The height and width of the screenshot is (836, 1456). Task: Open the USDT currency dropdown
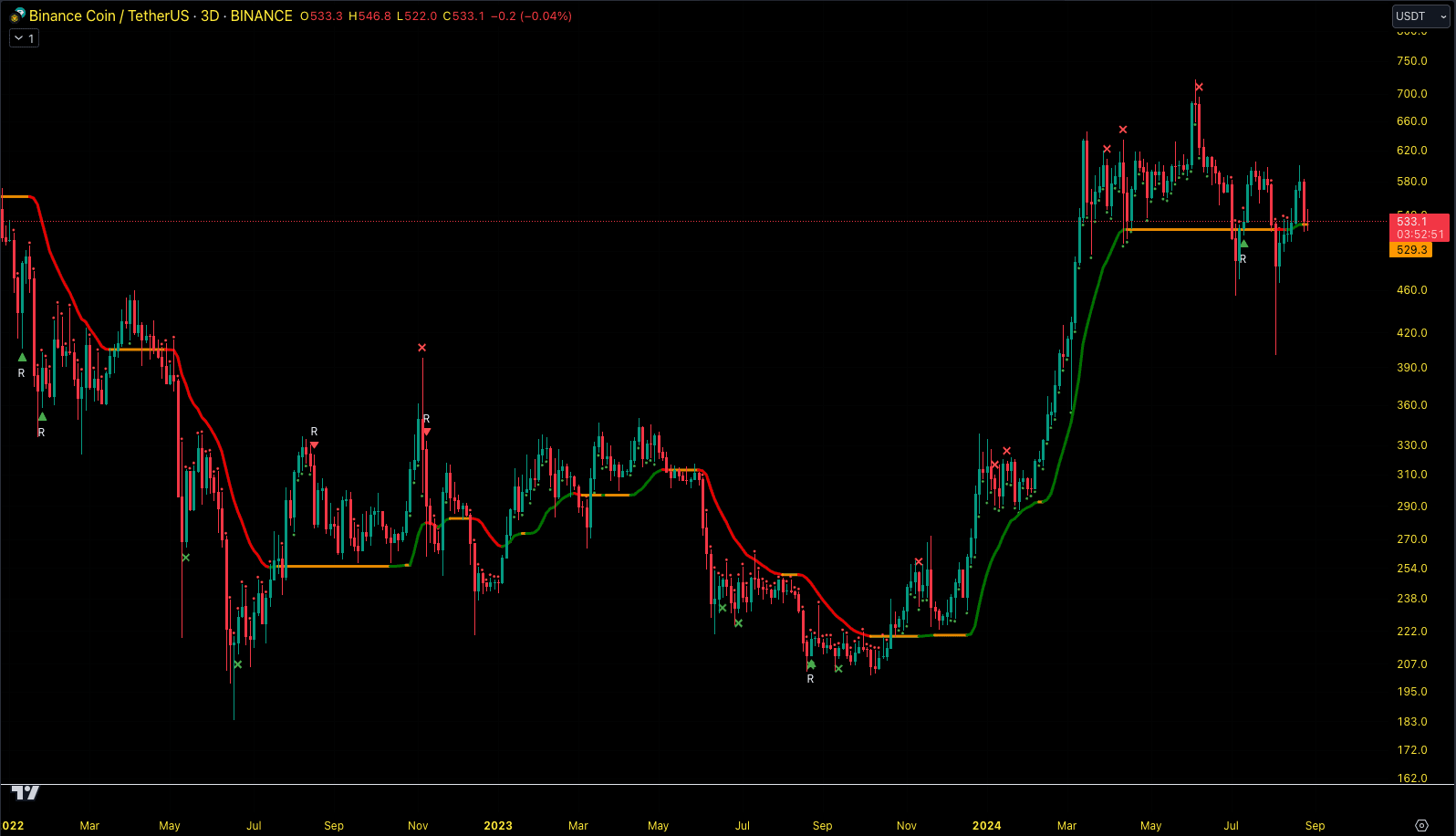(x=1420, y=16)
